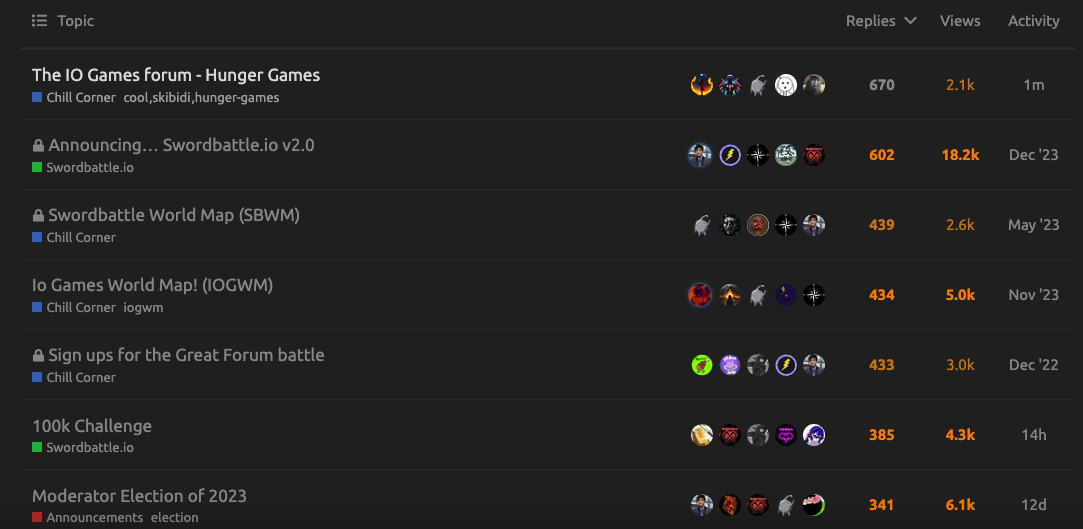
Task: Sort topics by Views column
Action: [960, 21]
